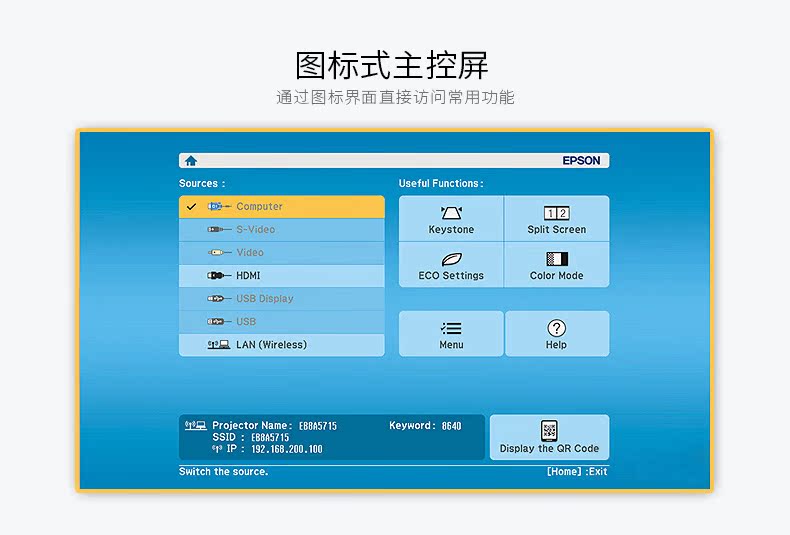This screenshot has width=790, height=535.
Task: Click the Color Mode icon
Action: tap(557, 259)
